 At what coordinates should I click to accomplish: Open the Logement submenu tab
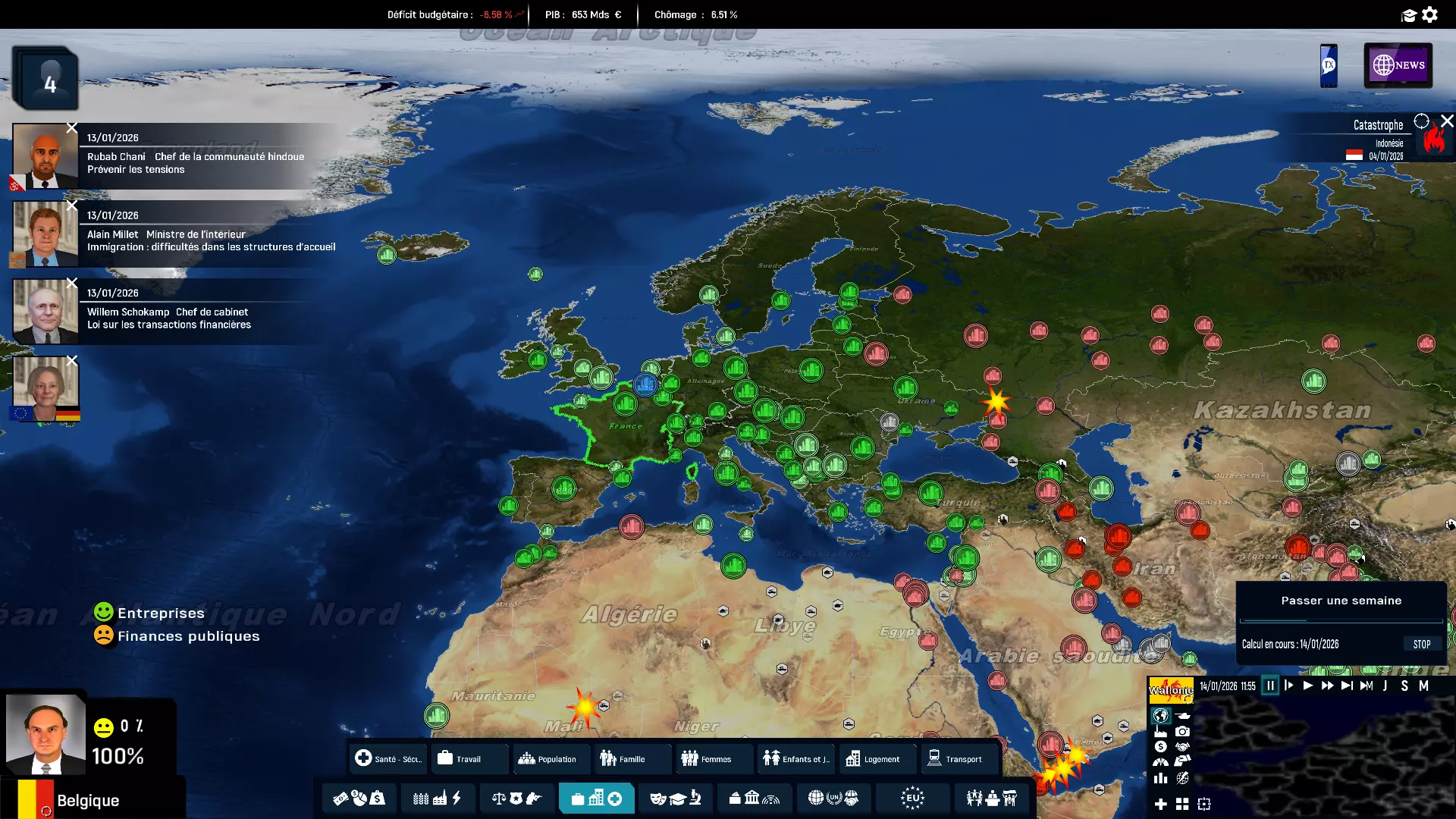point(874,758)
